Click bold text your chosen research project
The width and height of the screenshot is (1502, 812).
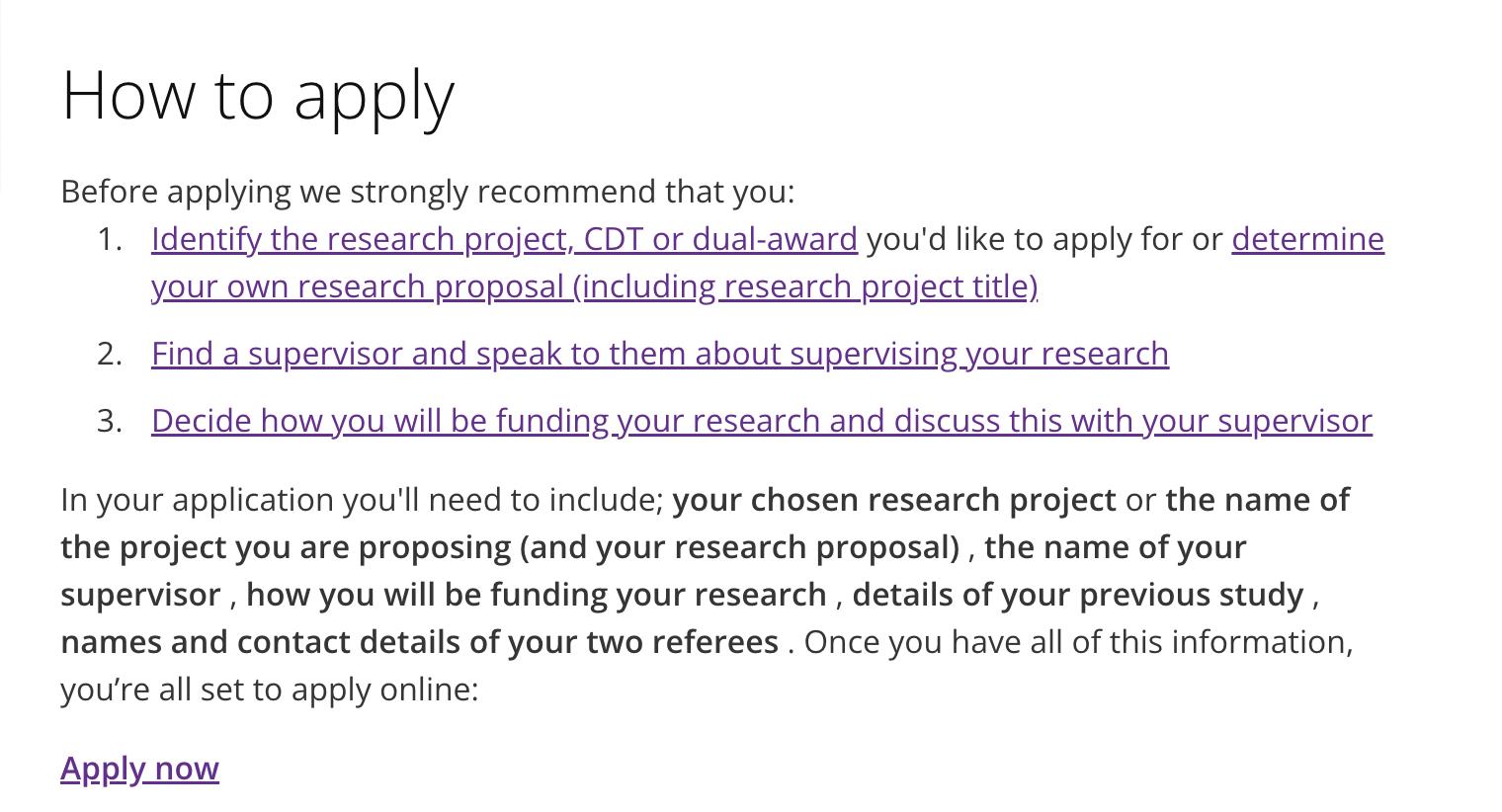pyautogui.click(x=893, y=501)
